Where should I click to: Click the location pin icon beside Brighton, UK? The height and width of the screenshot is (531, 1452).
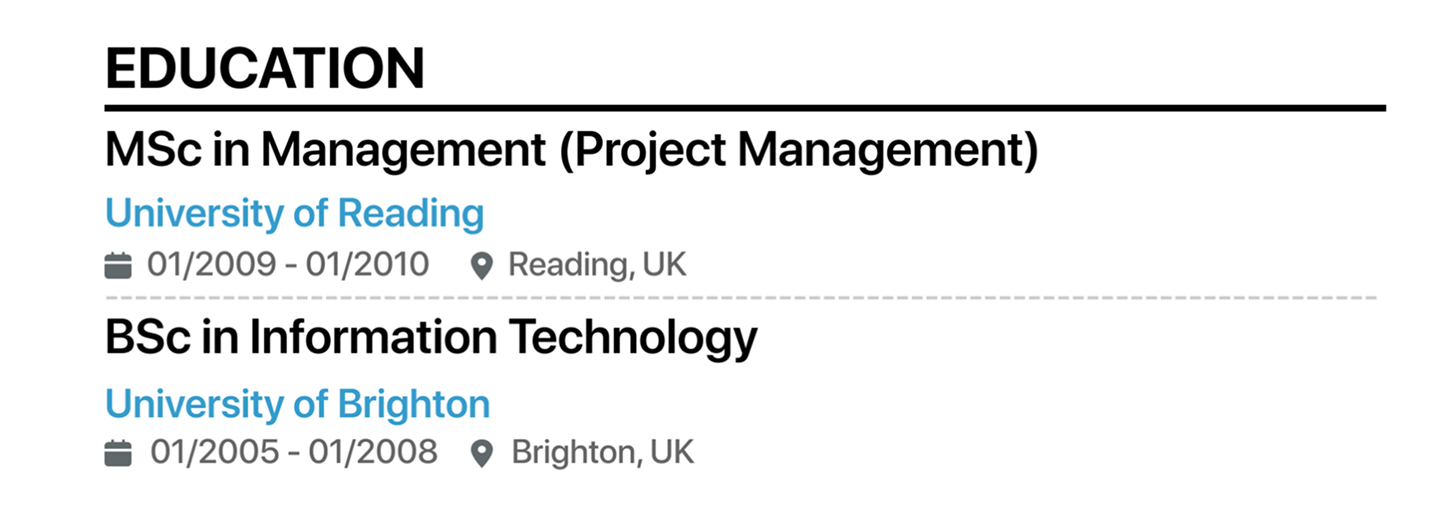pyautogui.click(x=482, y=454)
